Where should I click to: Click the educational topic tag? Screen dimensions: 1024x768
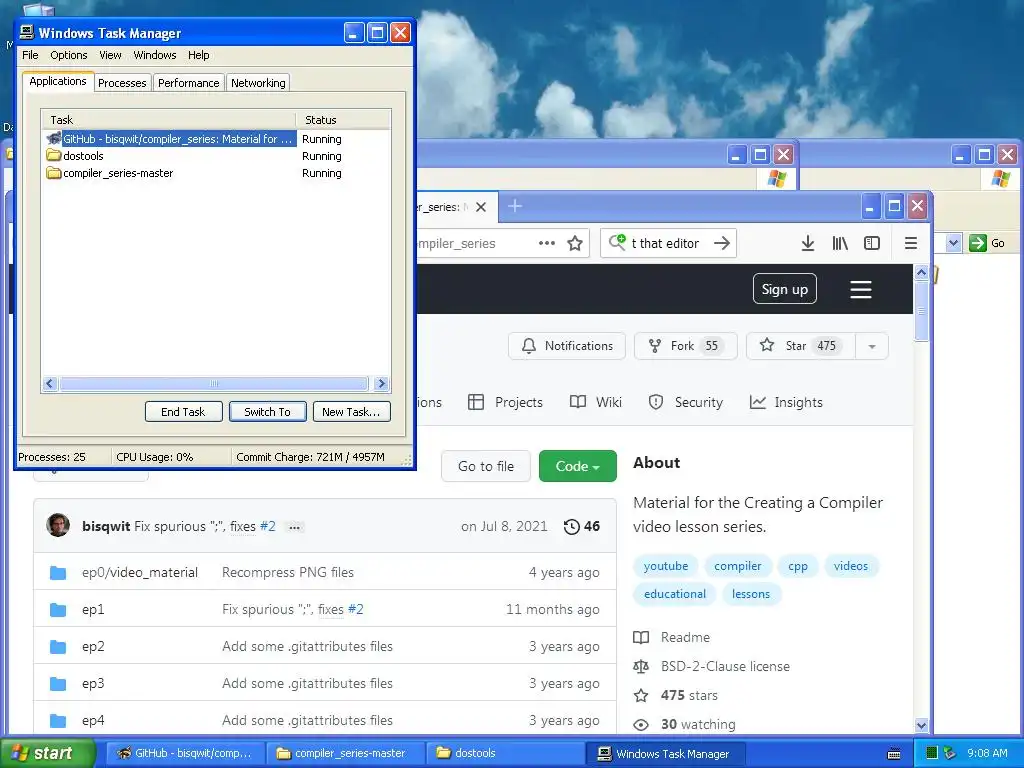(675, 594)
